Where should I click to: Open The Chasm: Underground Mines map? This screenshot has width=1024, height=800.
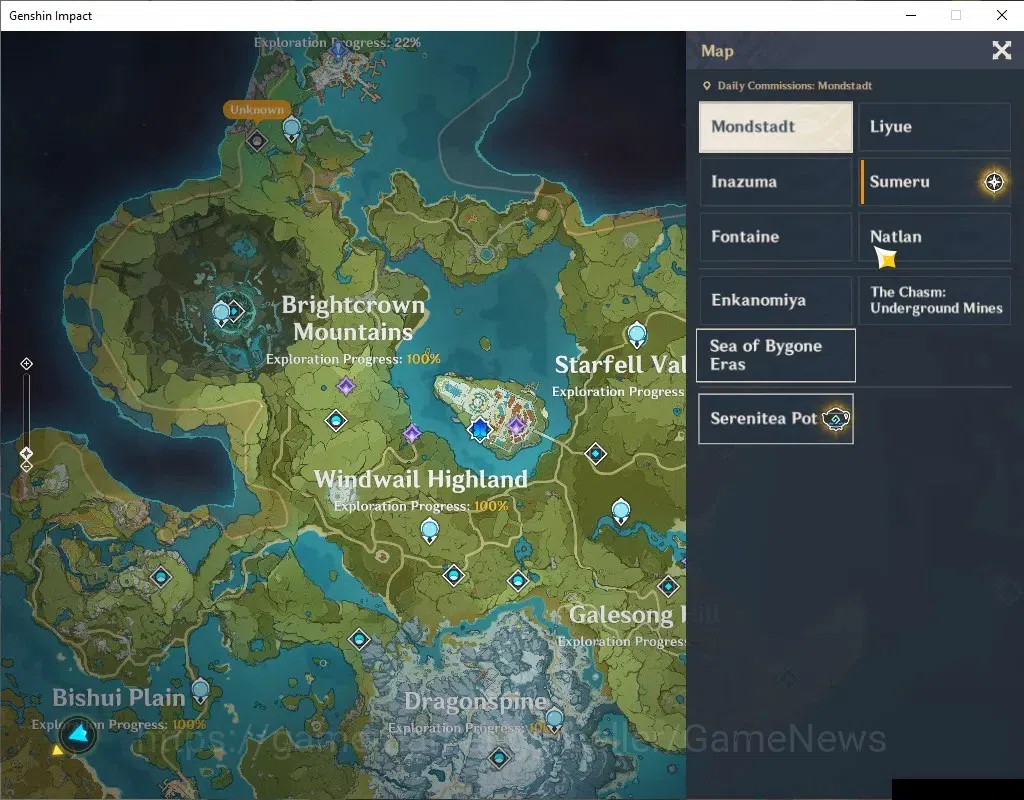point(935,300)
